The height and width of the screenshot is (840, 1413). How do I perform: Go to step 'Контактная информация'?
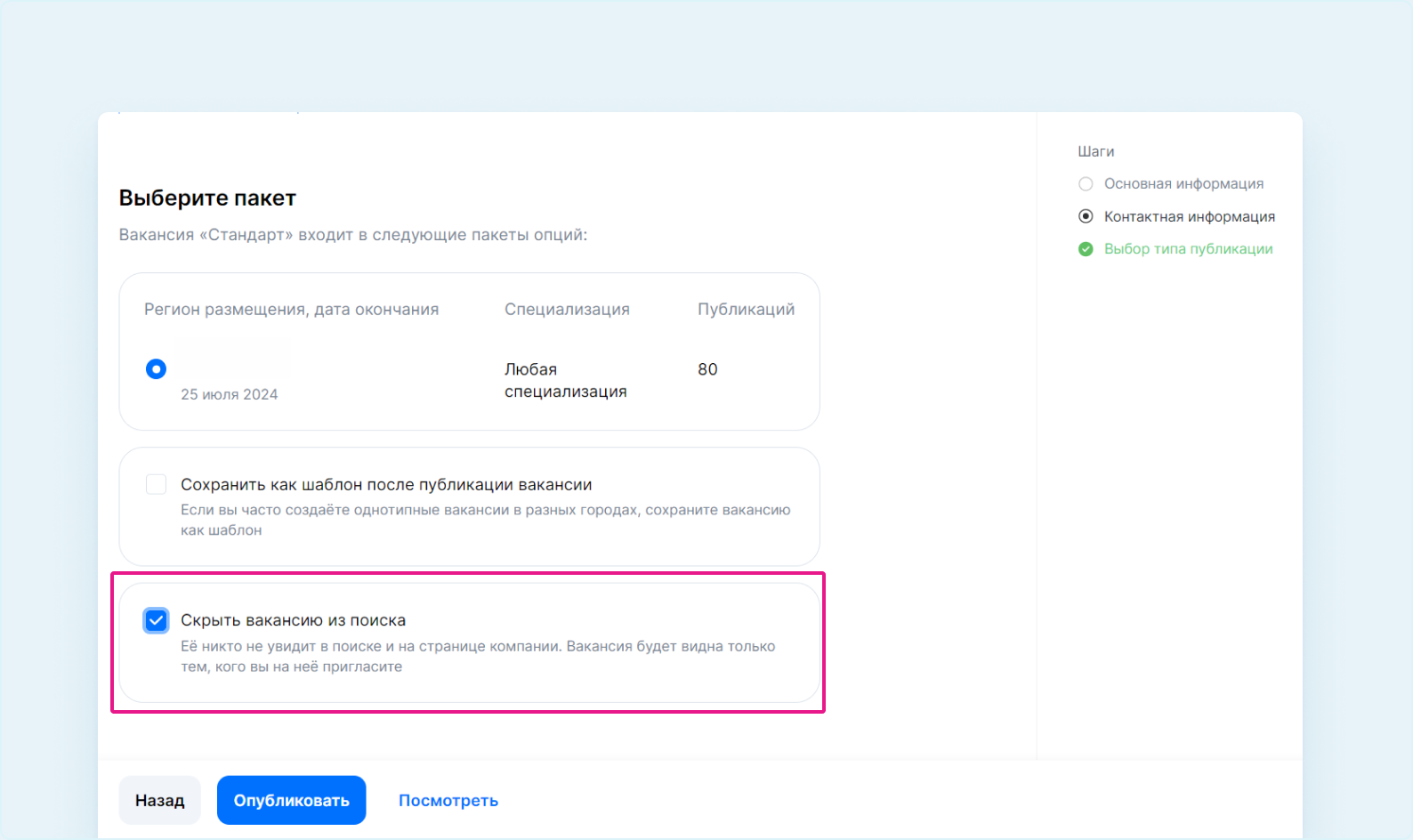(1190, 216)
